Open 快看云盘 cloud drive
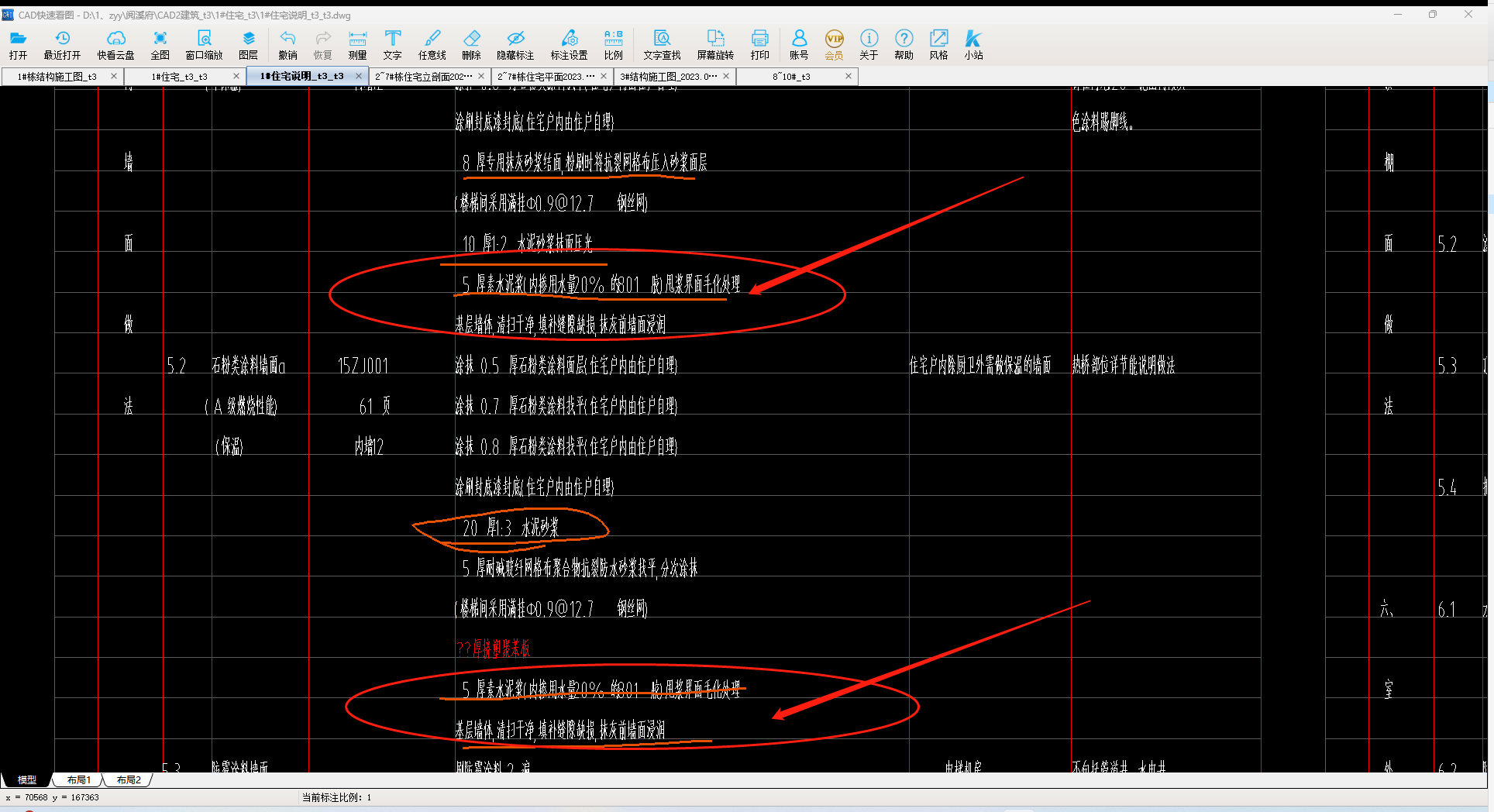The image size is (1494, 812). pyautogui.click(x=115, y=45)
